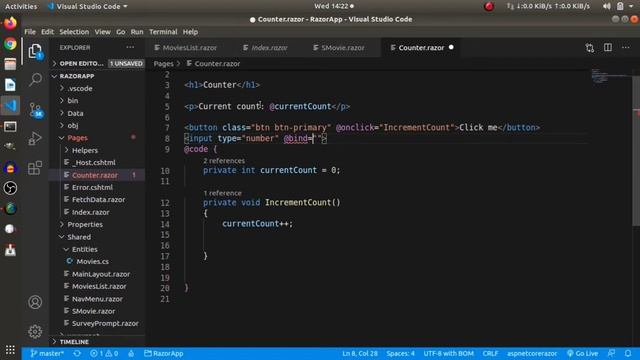640x360 pixels.
Task: Launch Google Chrome from the dock
Action: coord(10,44)
